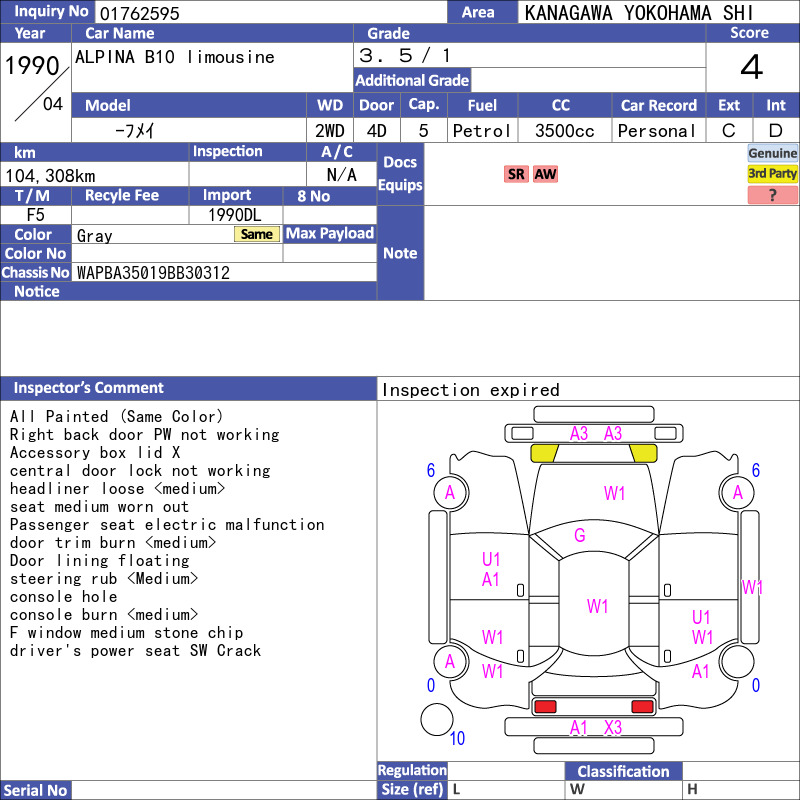
Task: Select the Genuine legend tag
Action: [772, 153]
